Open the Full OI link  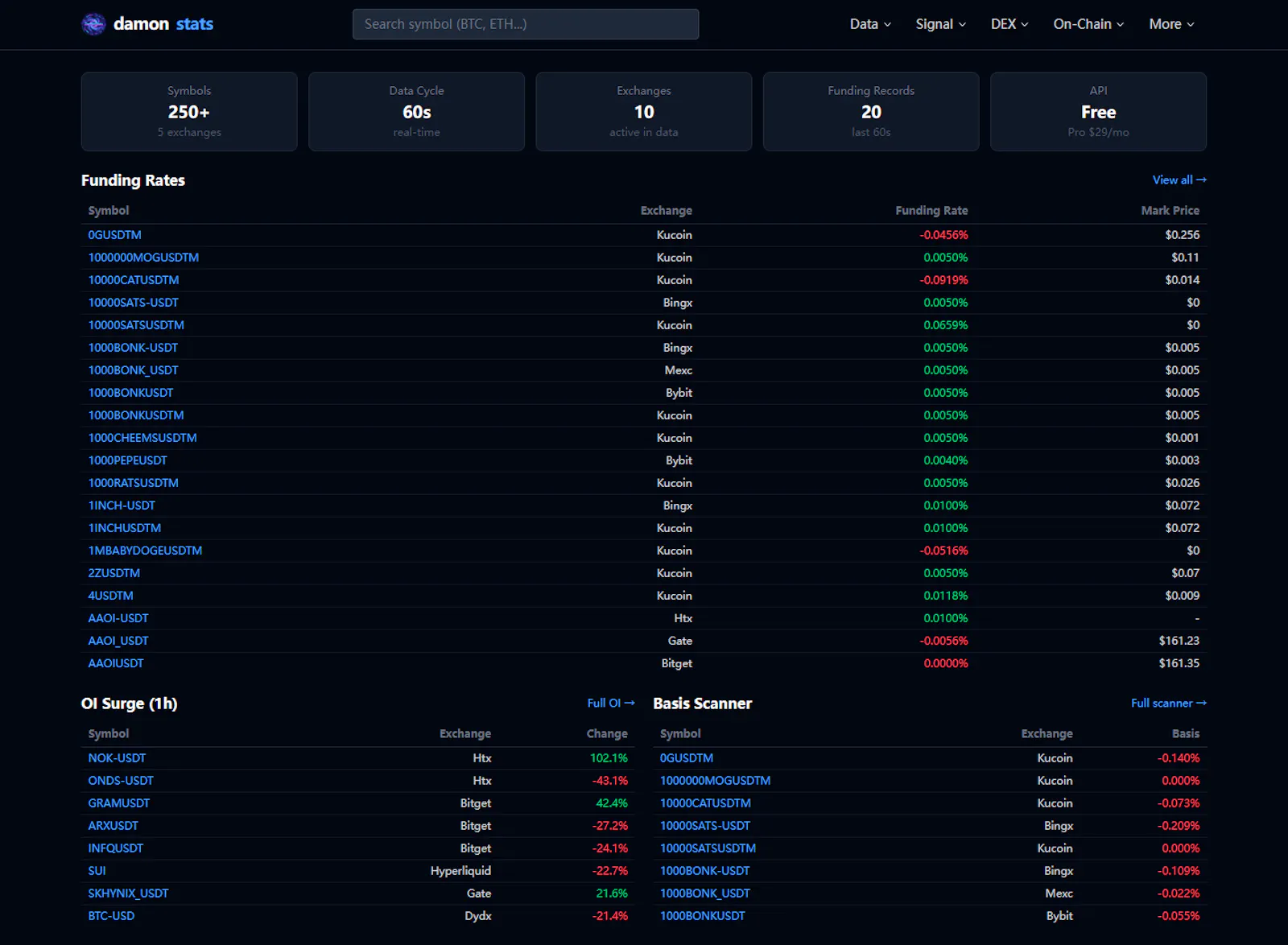[x=611, y=704]
